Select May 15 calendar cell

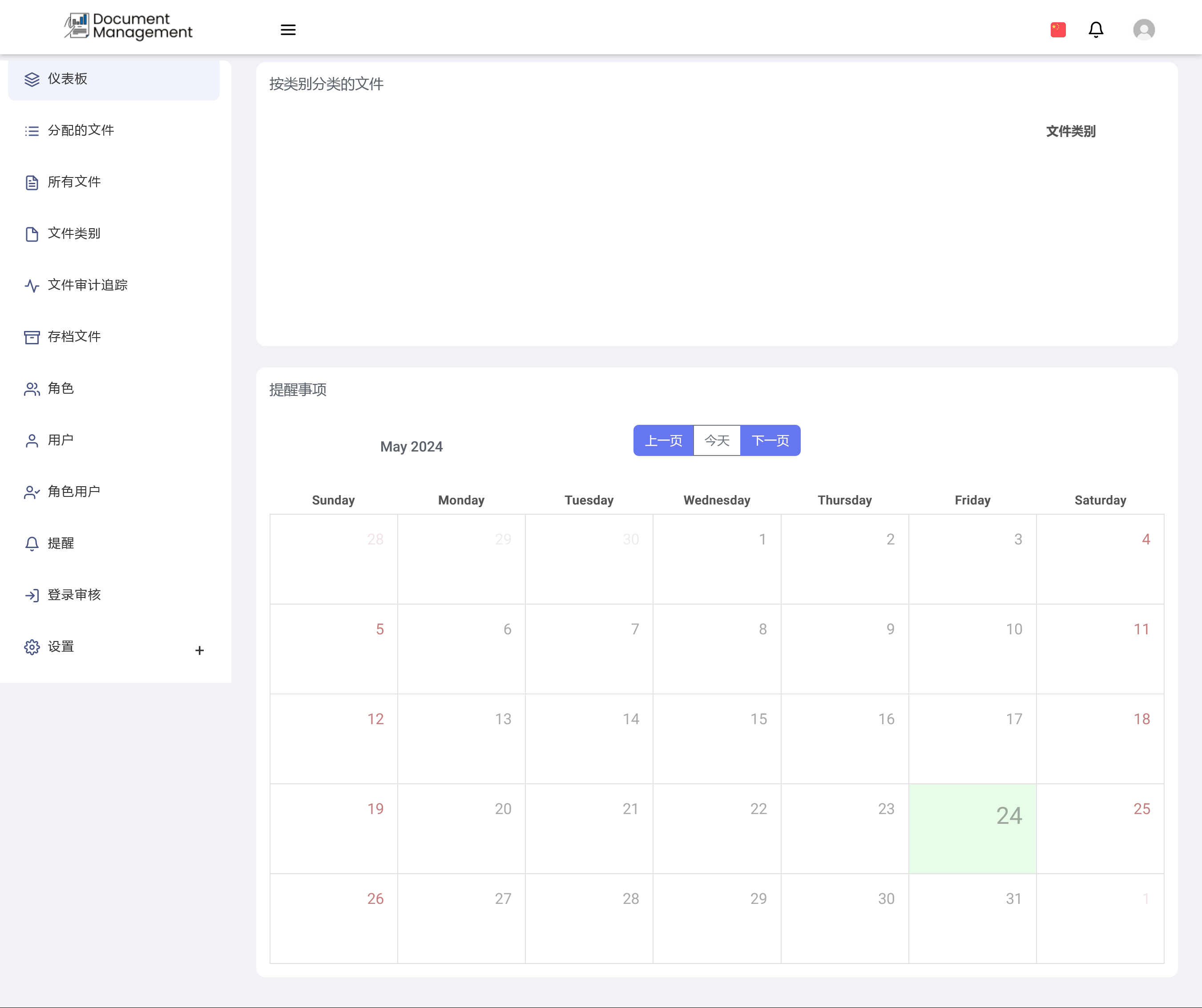(717, 738)
